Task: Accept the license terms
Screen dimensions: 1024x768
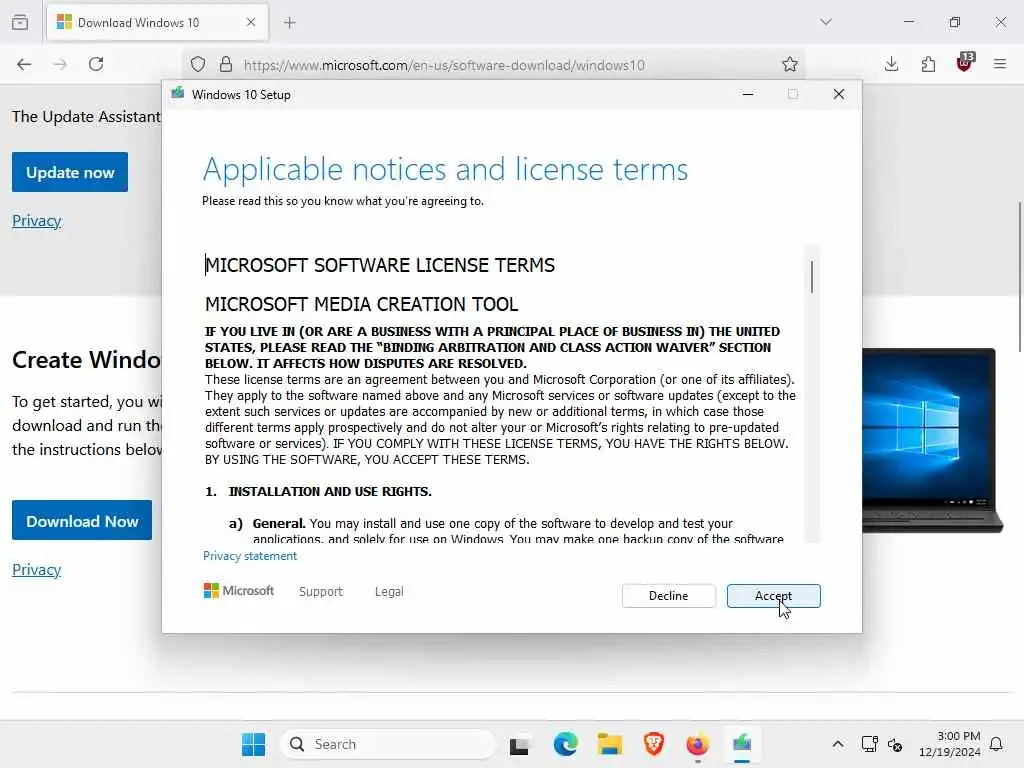Action: 773,596
